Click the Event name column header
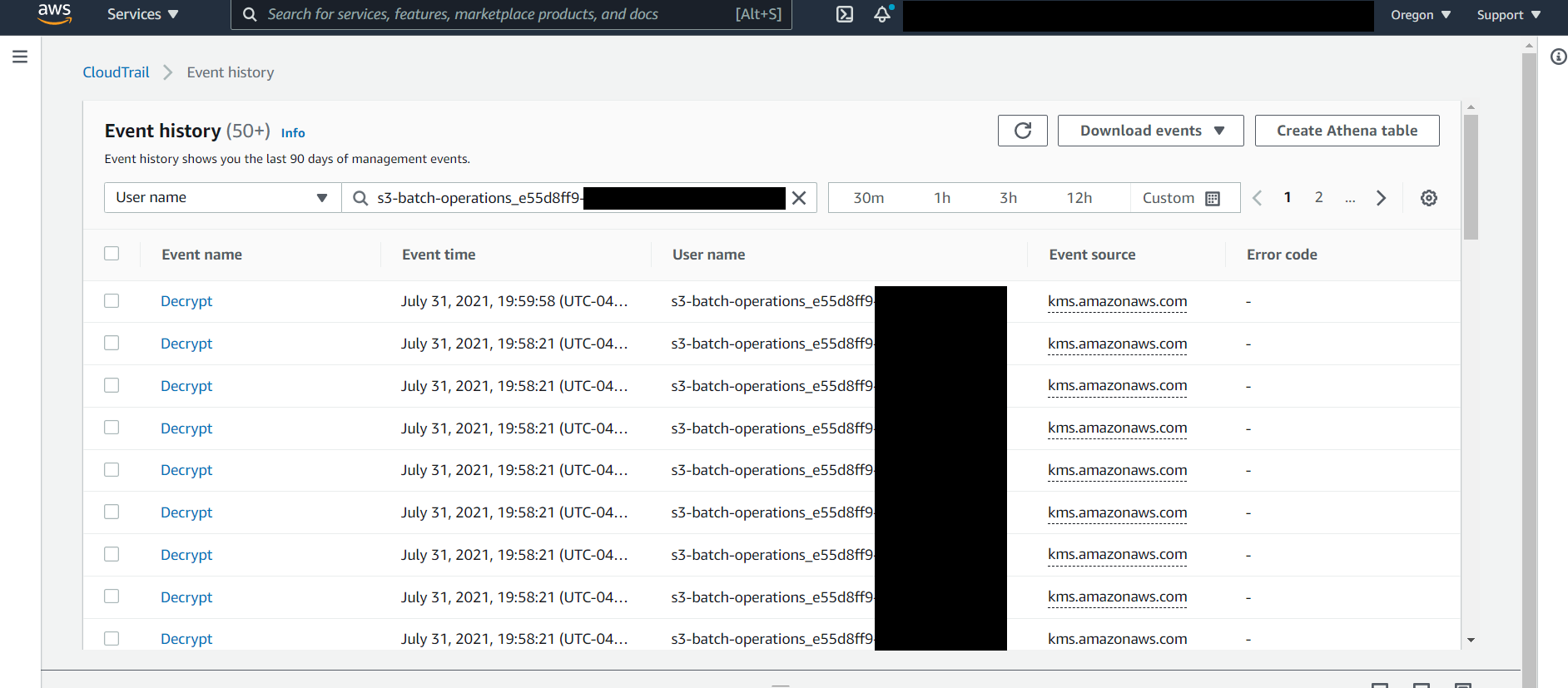 point(201,255)
